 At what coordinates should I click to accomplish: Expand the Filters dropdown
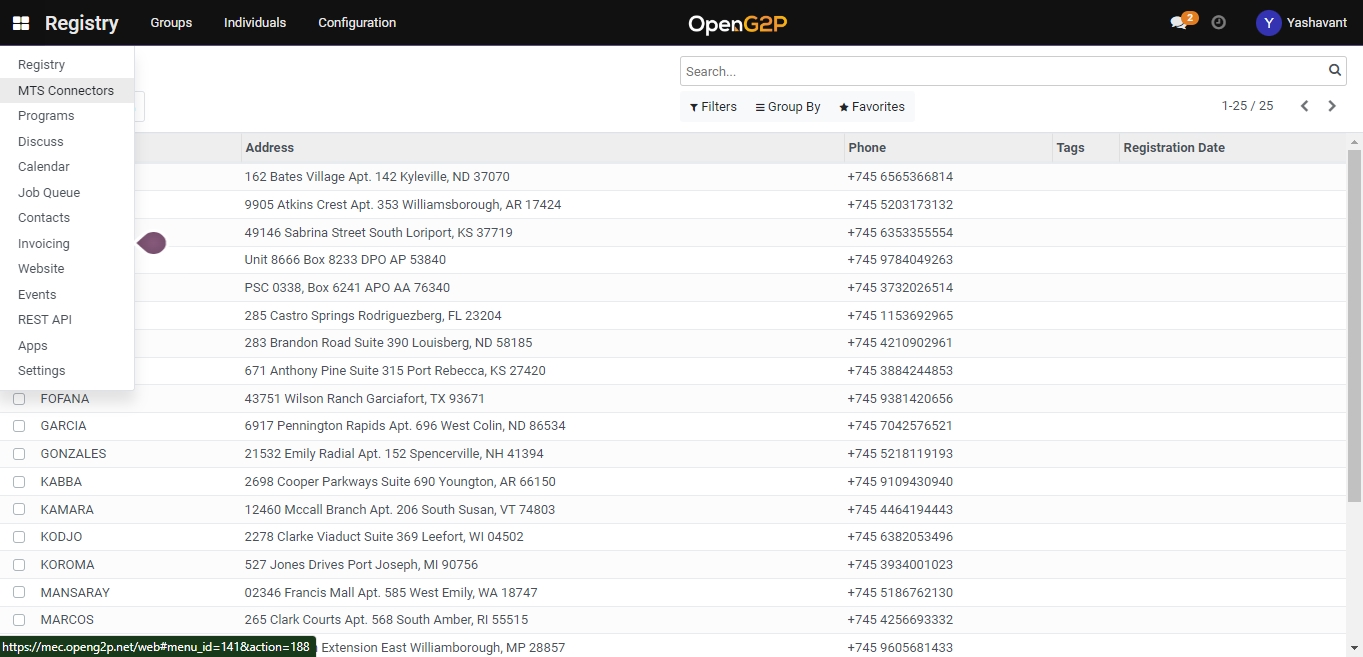tap(713, 107)
